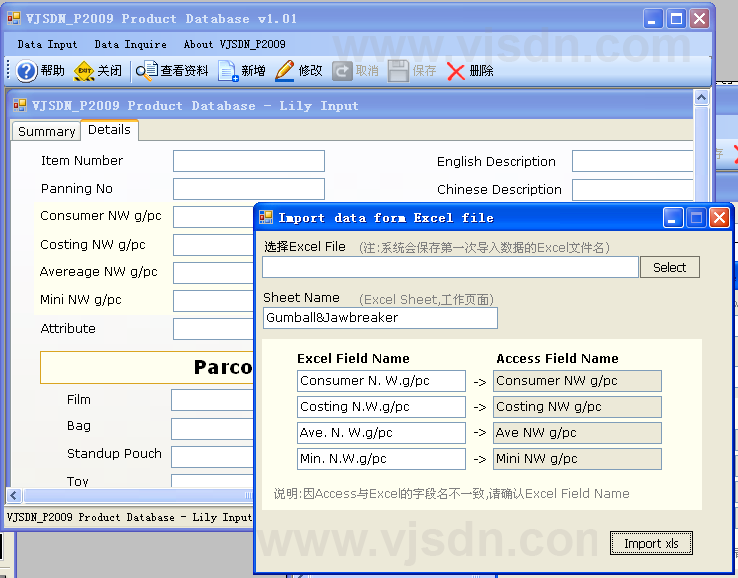
Task: Click the '选择Excel File' label
Action: click(x=305, y=247)
